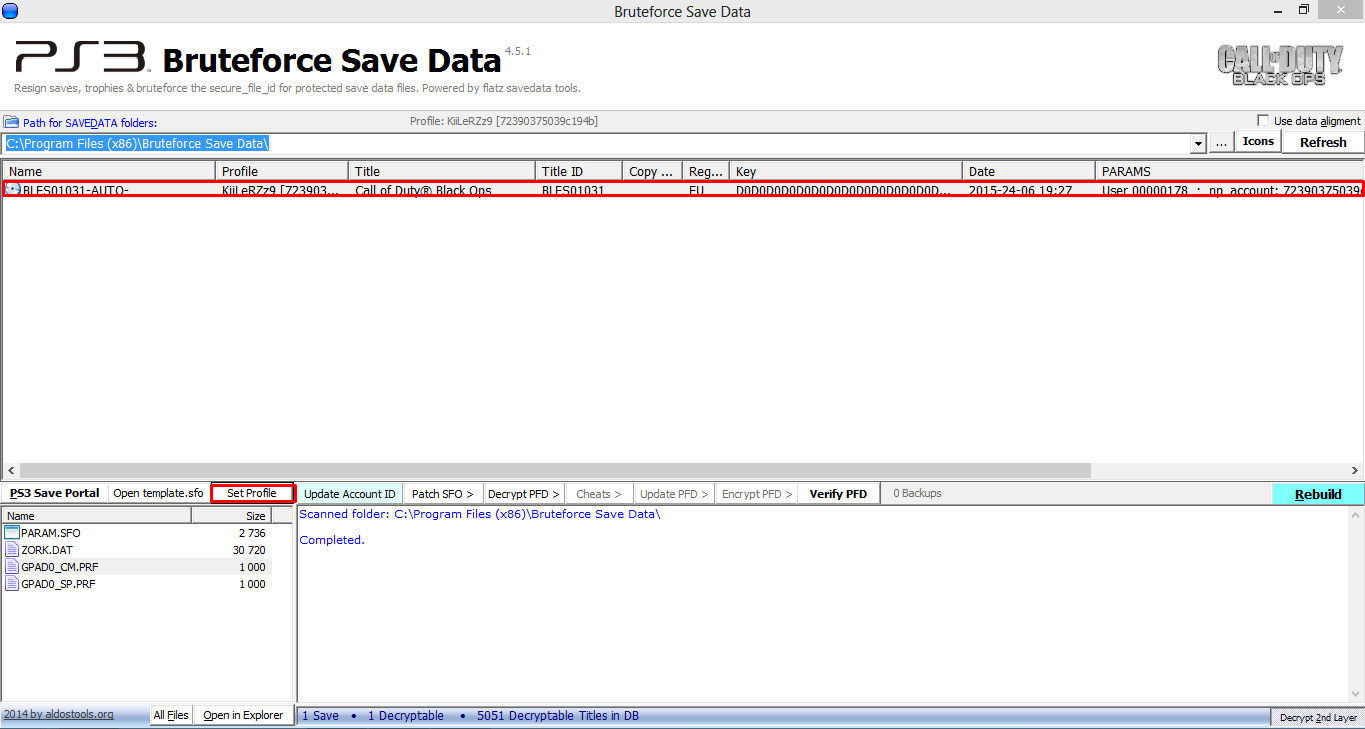Click the Profile: KiiLeRZz9 label
Image resolution: width=1365 pixels, height=729 pixels.
[x=504, y=121]
